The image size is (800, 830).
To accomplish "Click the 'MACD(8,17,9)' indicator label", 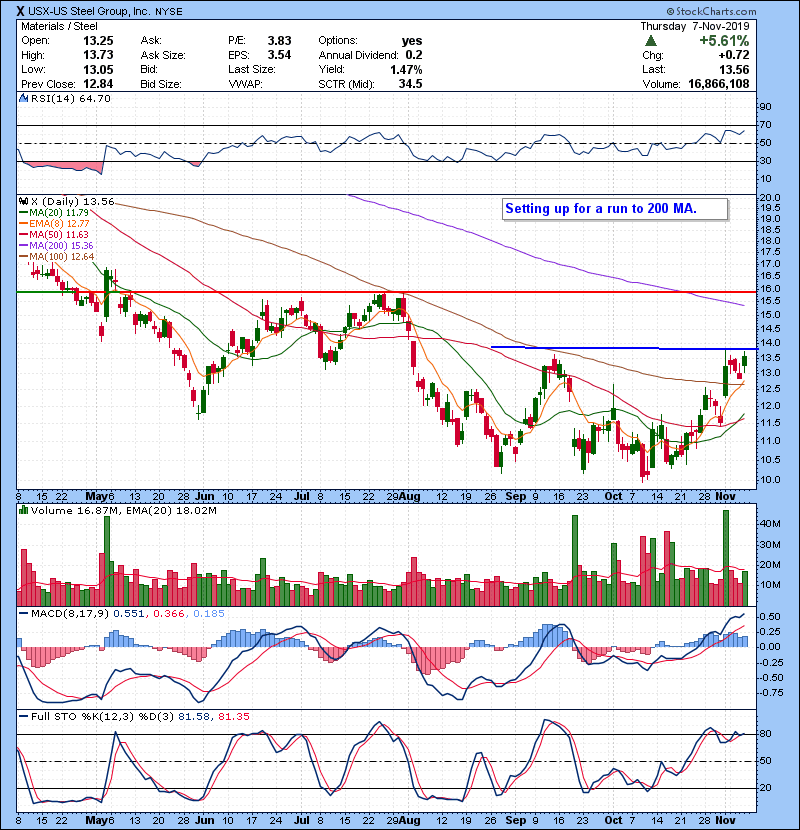I will [x=70, y=614].
